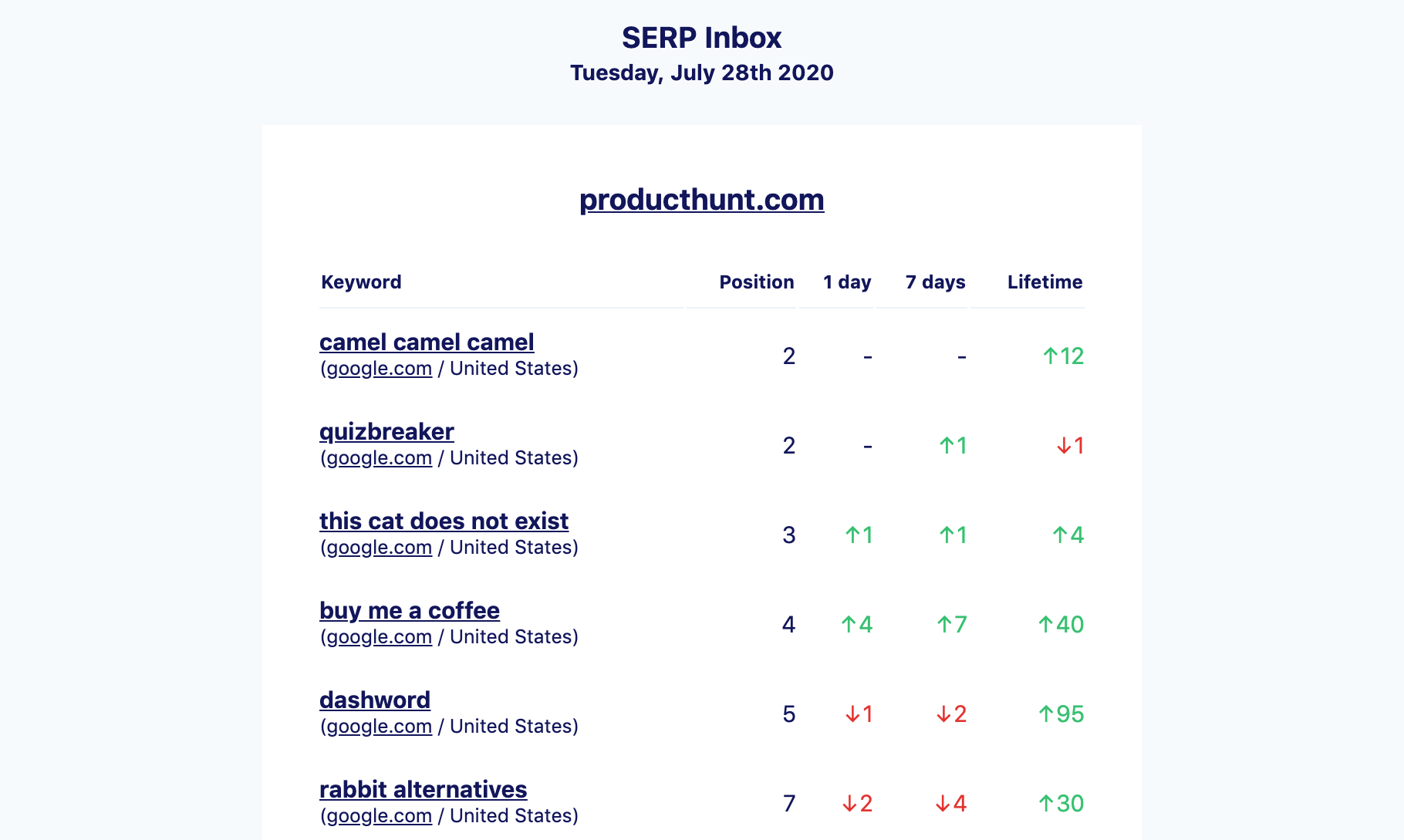Click the ↑40 lifetime arrow for buy me a coffee

[1061, 624]
